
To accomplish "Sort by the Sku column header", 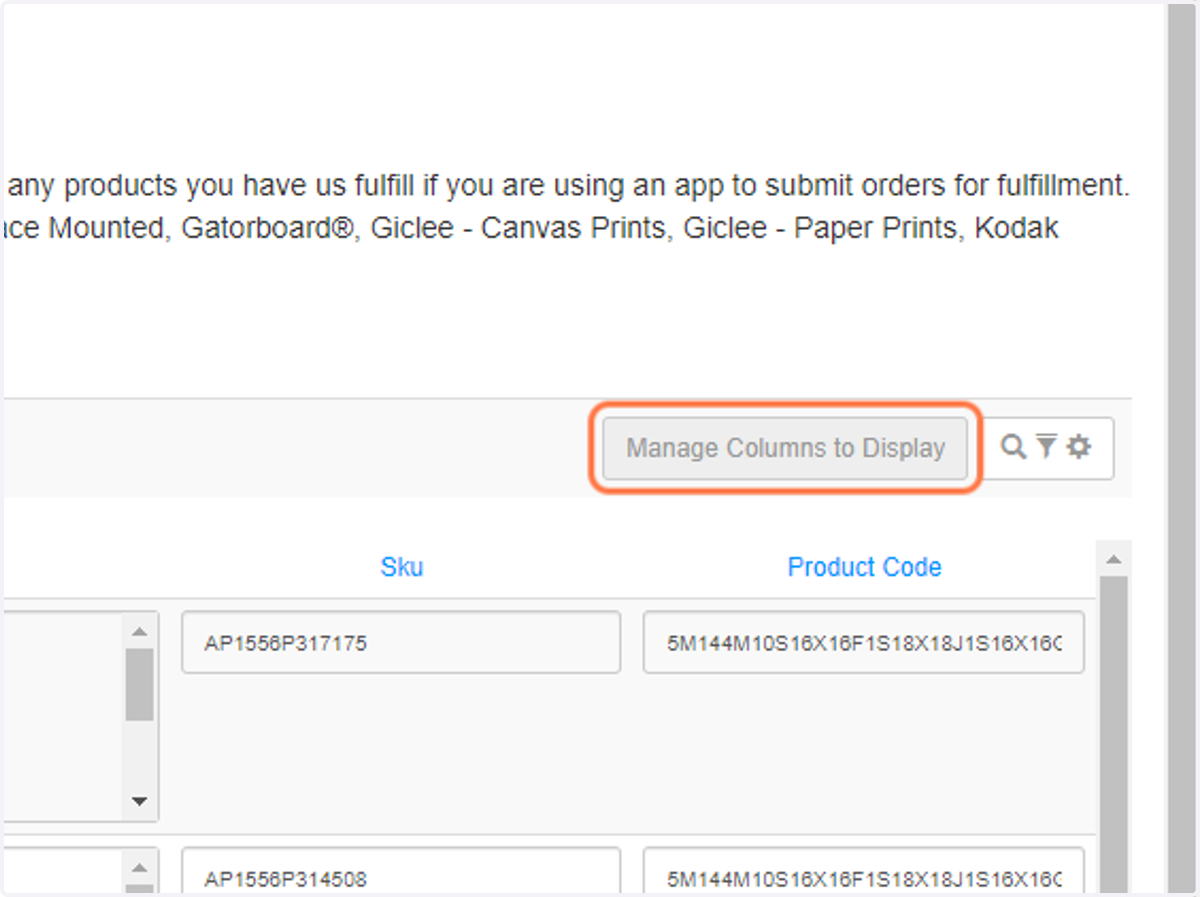I will pyautogui.click(x=402, y=567).
